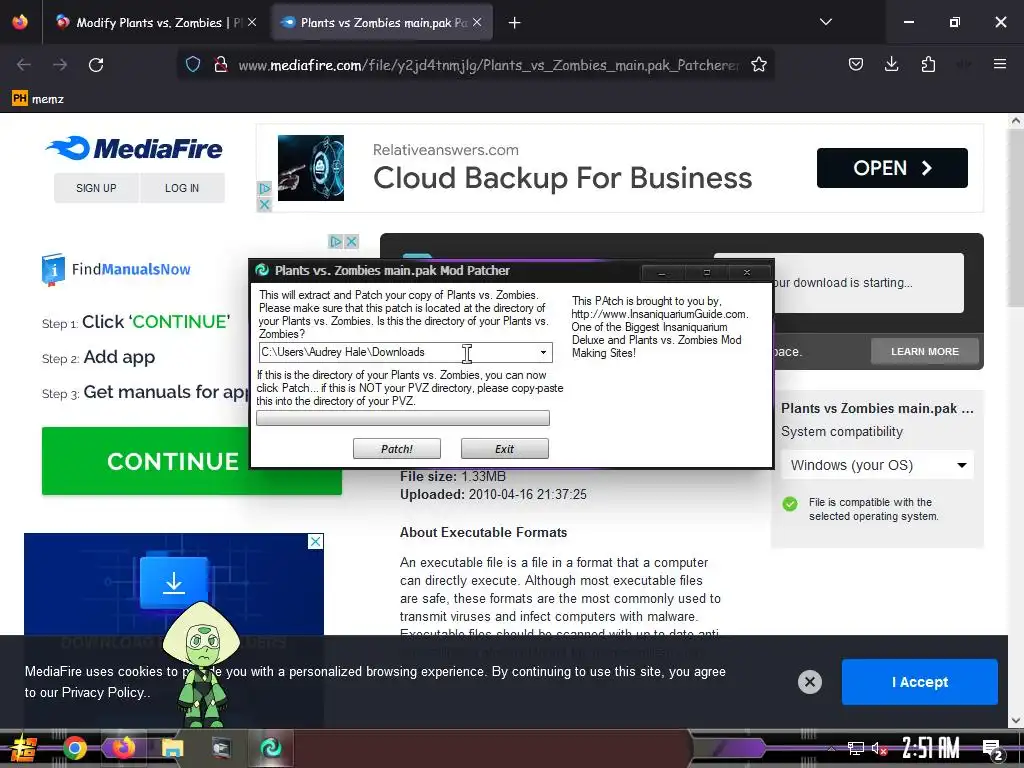Click the MediaFire logo
Viewport: 1024px width, 768px height.
tap(135, 148)
